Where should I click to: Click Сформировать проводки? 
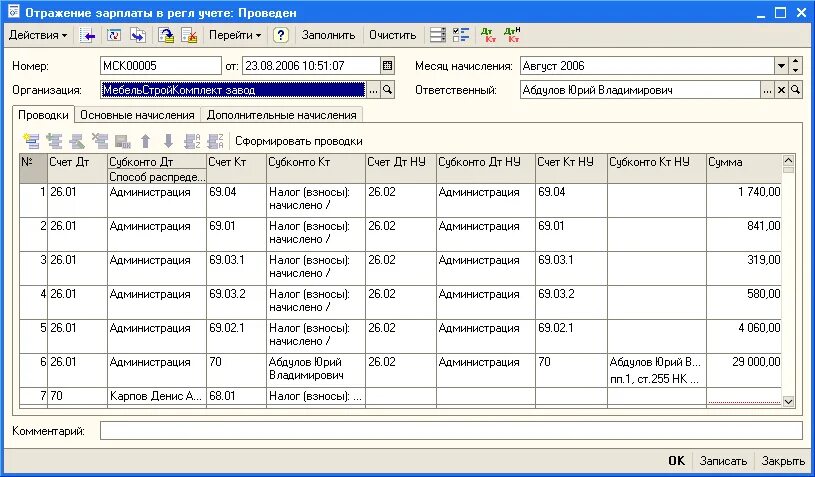coord(299,141)
